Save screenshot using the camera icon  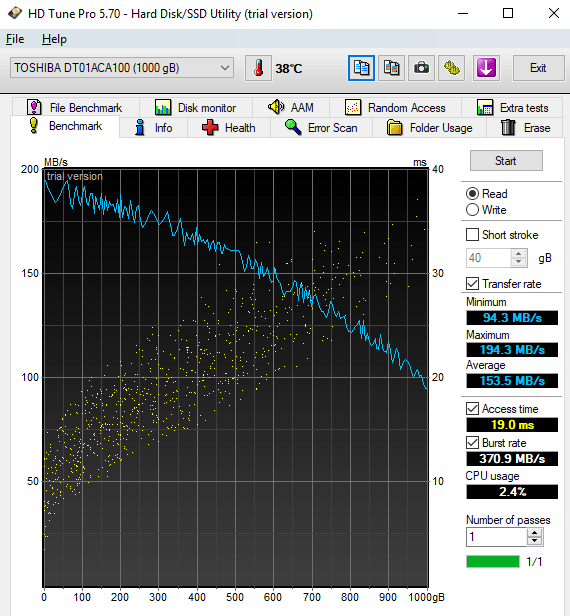(422, 68)
